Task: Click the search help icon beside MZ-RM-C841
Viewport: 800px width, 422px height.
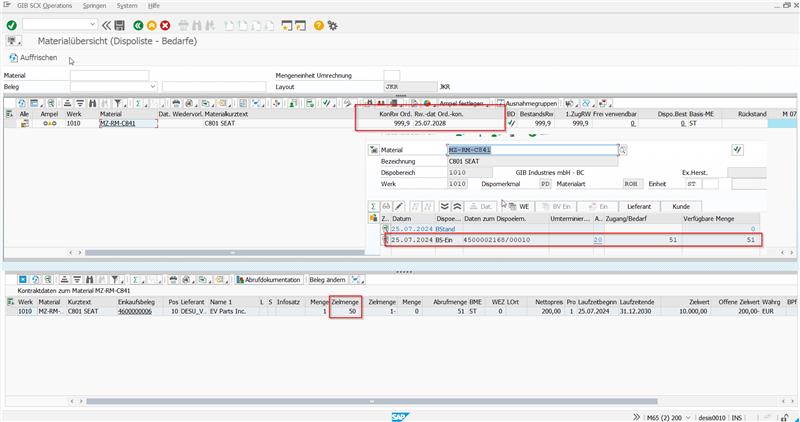Action: pyautogui.click(x=622, y=150)
